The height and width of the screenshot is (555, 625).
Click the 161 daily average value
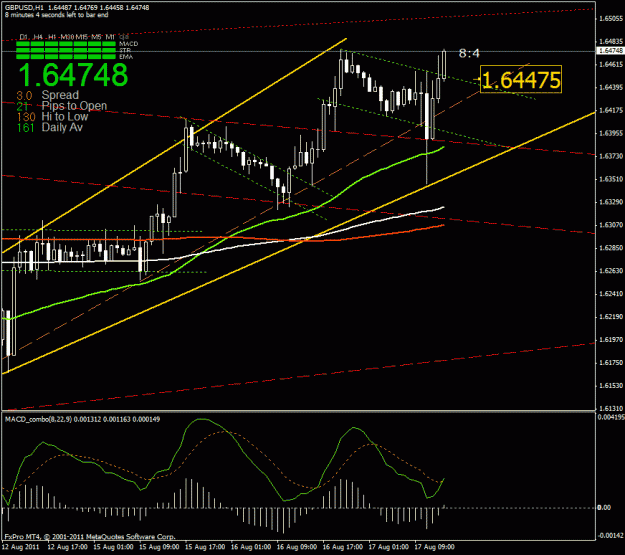point(26,128)
